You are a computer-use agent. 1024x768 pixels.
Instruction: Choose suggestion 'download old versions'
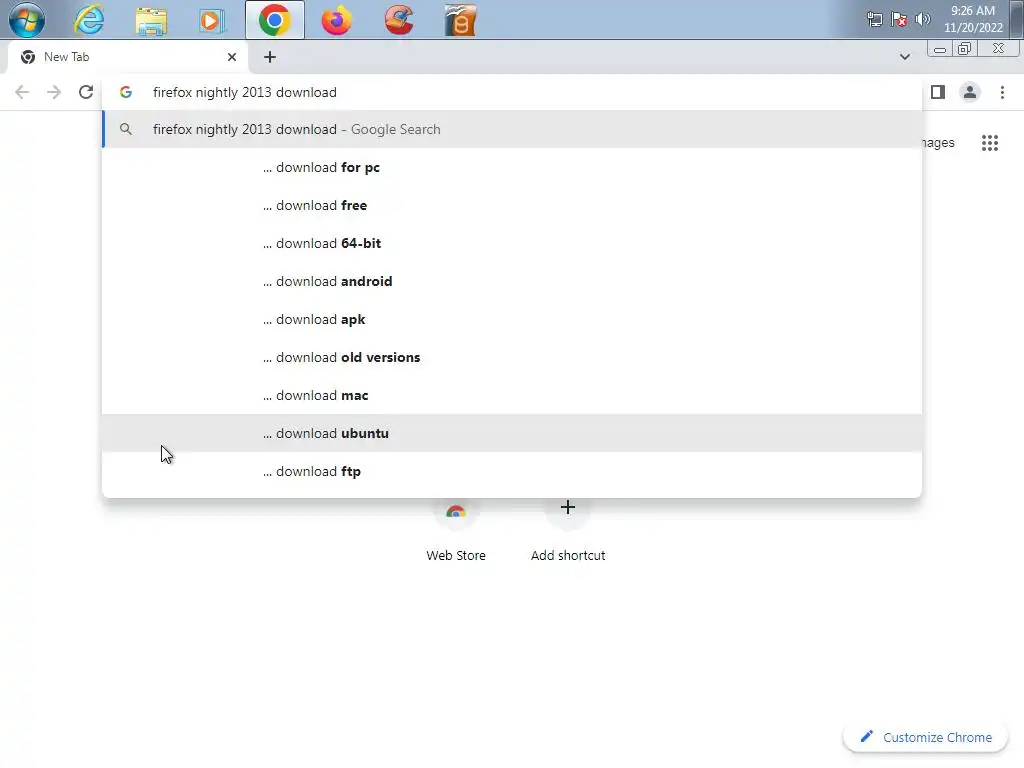tap(512, 357)
